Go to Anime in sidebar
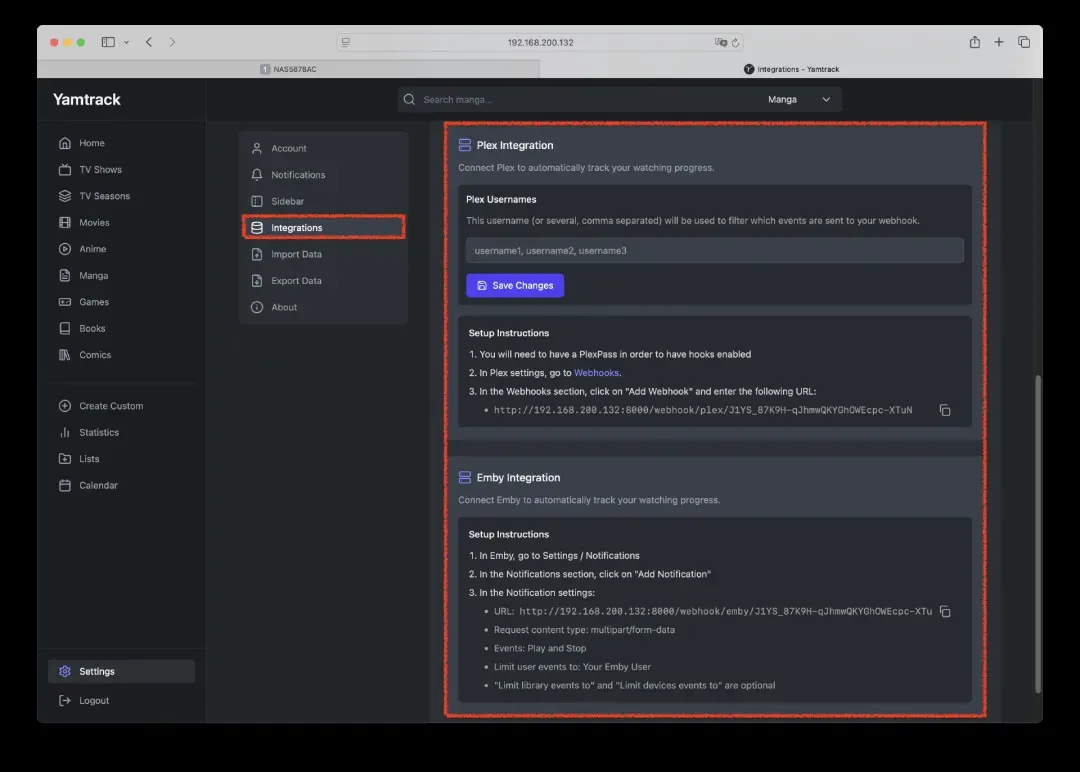The width and height of the screenshot is (1080, 772). [93, 249]
